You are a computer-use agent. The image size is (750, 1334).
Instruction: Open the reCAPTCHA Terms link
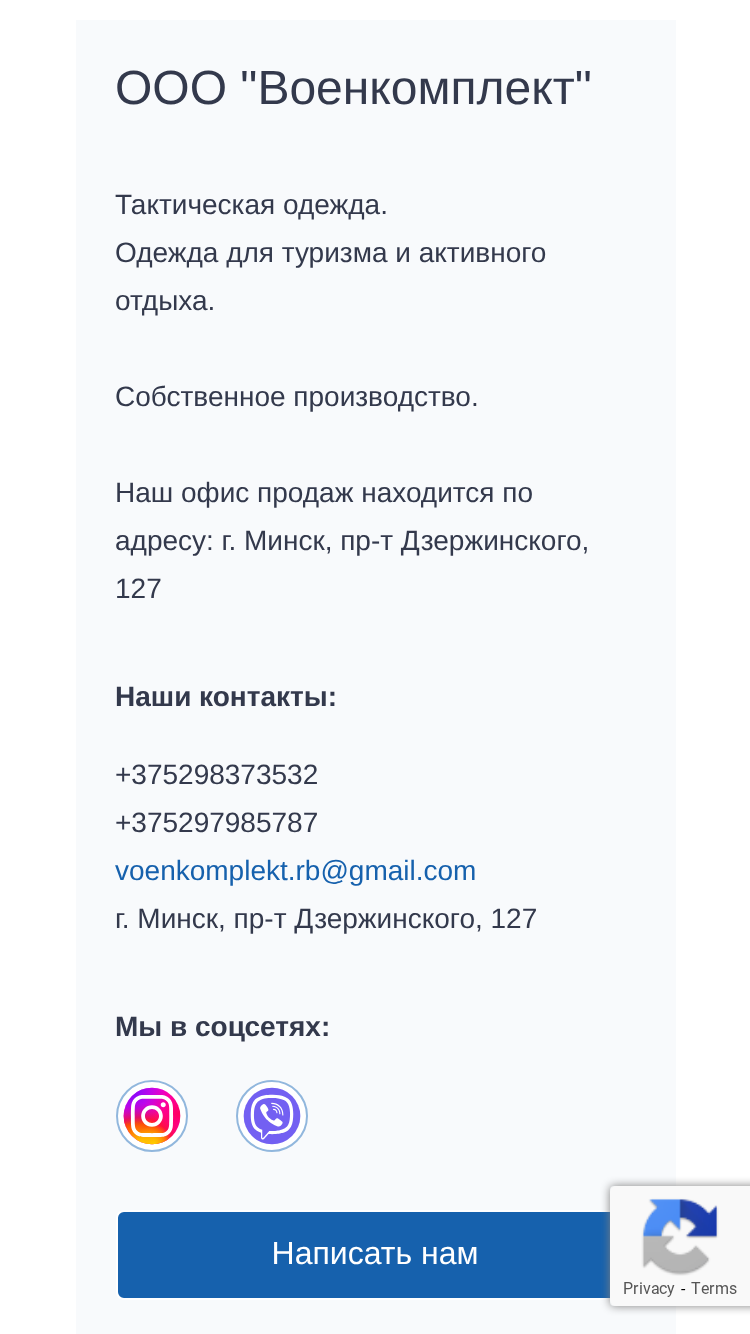coord(714,1288)
